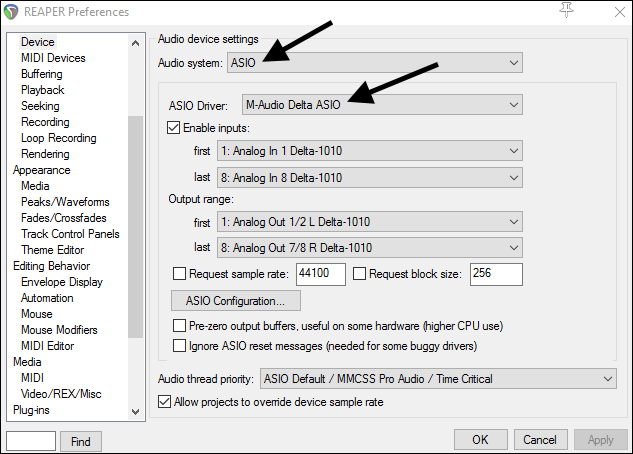The width and height of the screenshot is (633, 454).
Task: Click the pin icon in title bar
Action: [x=566, y=10]
